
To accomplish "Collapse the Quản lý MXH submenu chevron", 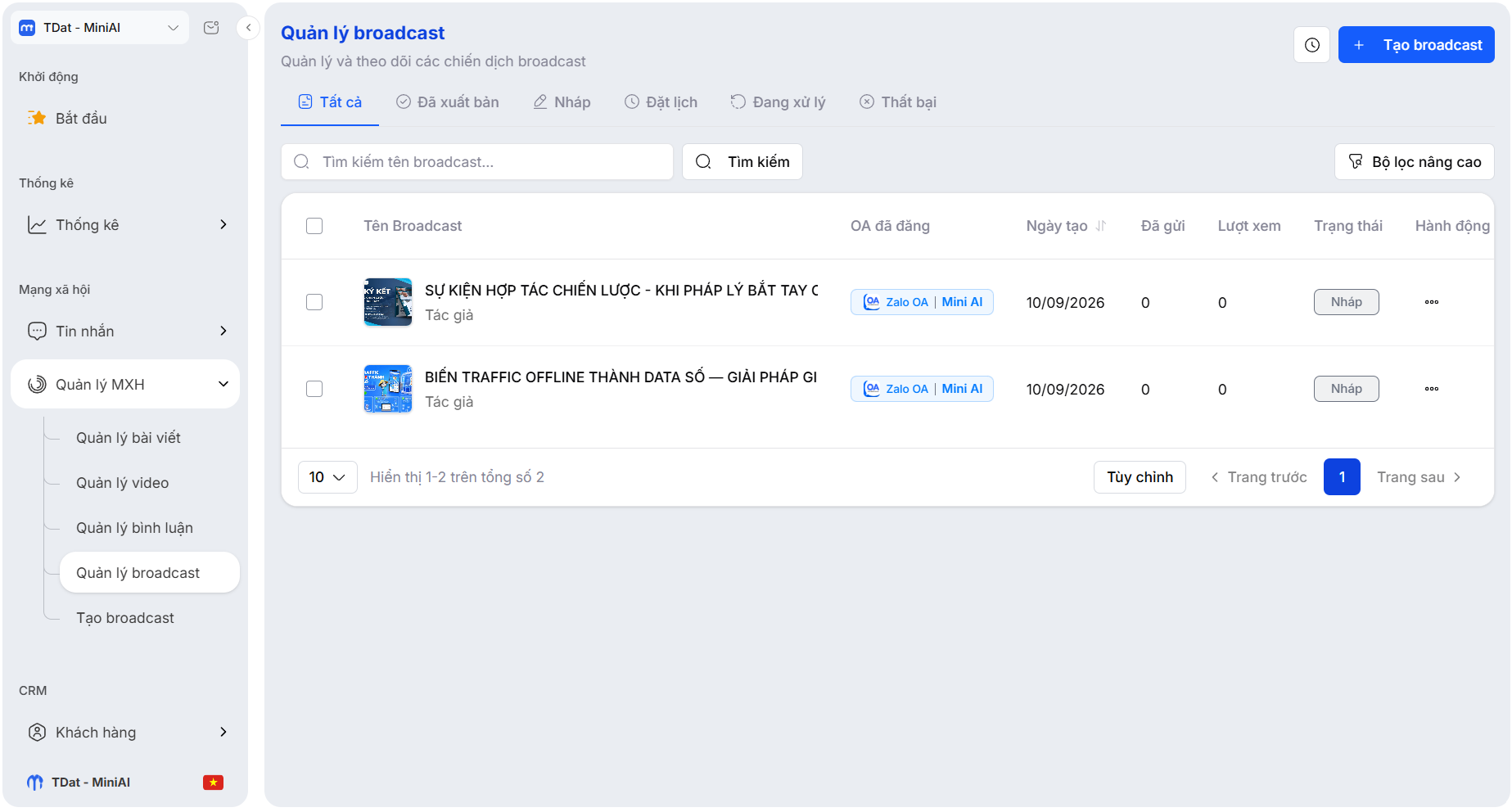I will (223, 384).
